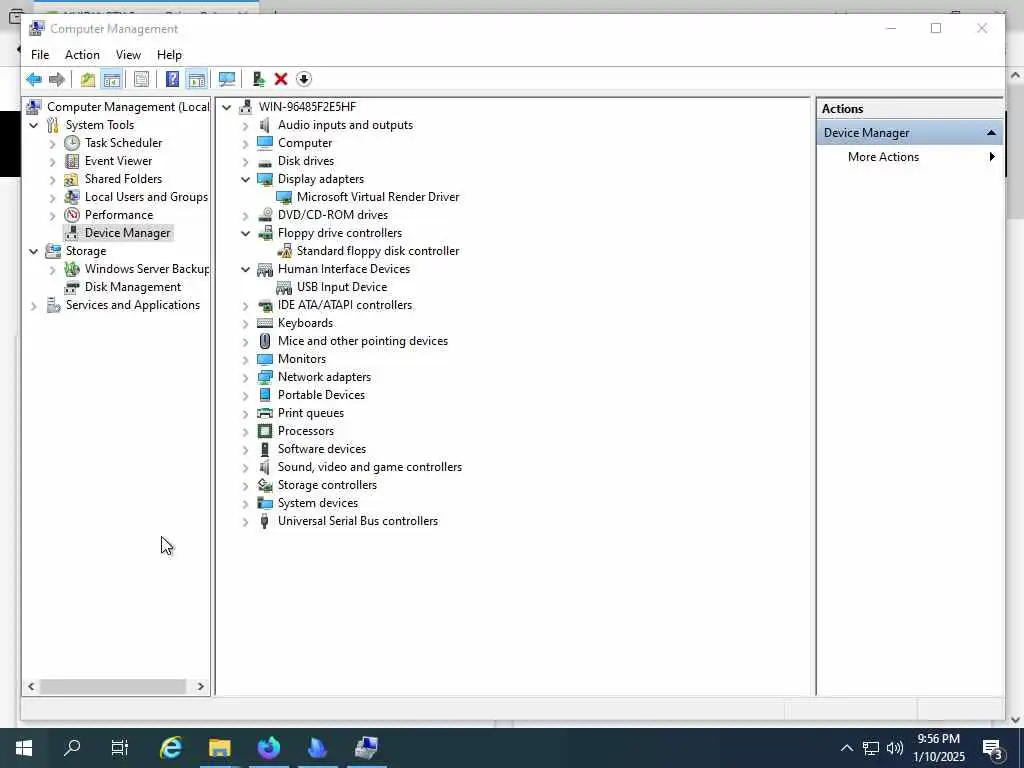Click Scan for hardware changes monitor icon

pos(227,80)
